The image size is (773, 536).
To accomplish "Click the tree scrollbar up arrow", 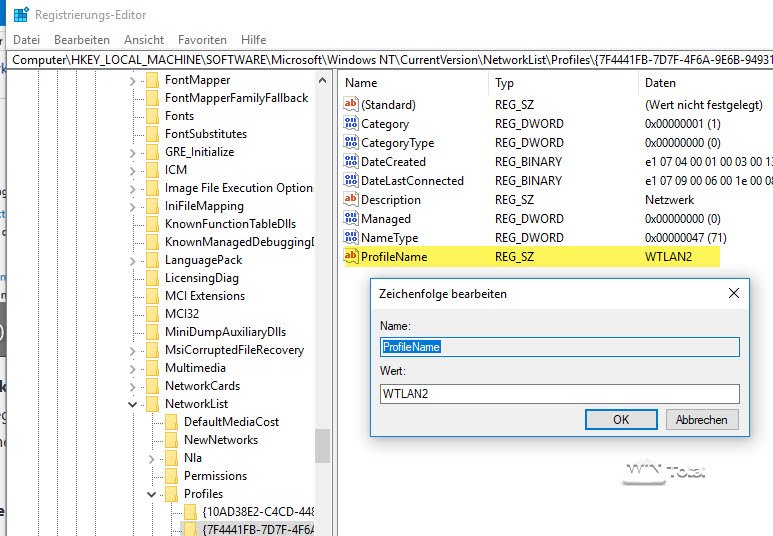I will point(322,80).
